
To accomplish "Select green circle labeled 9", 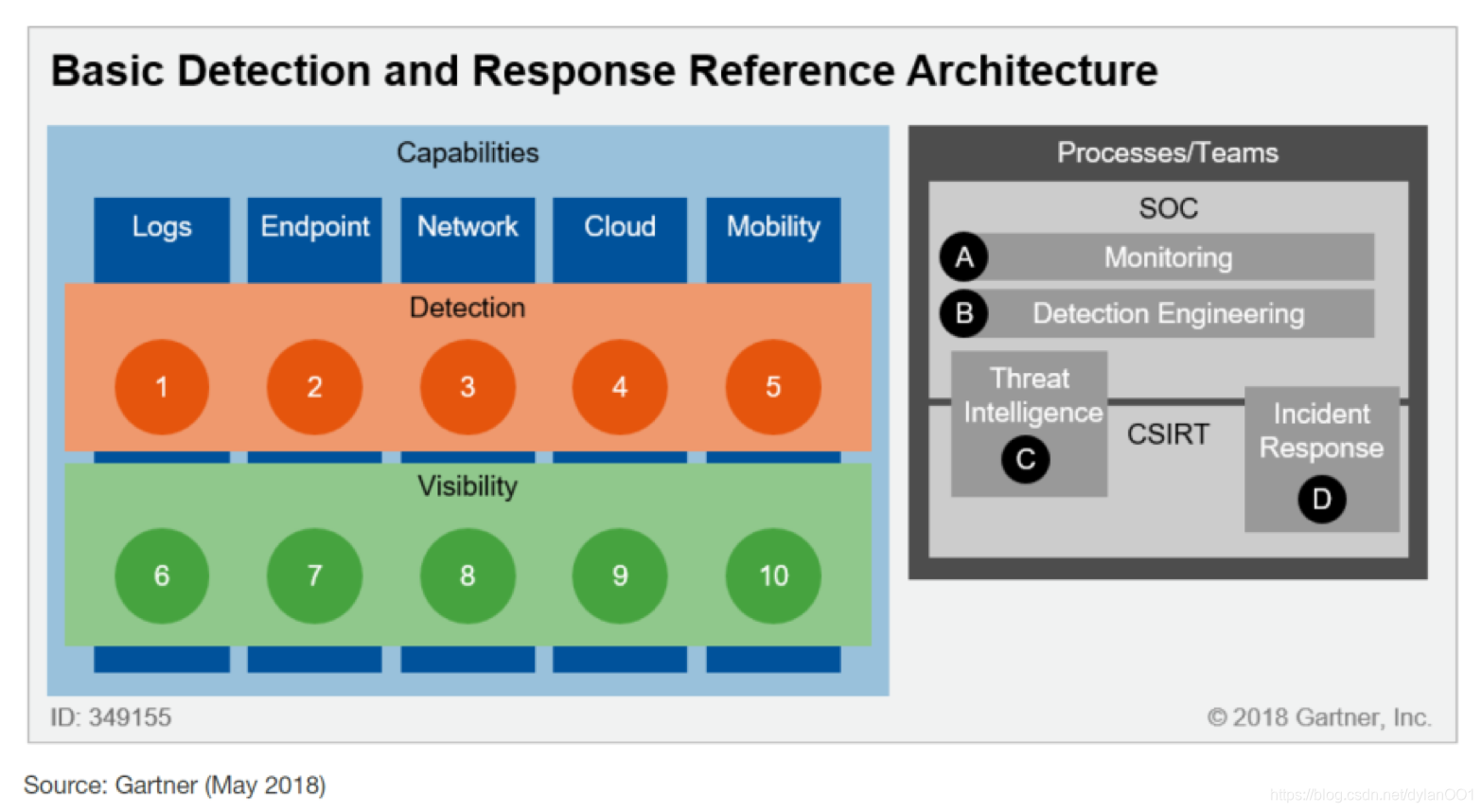I will click(x=620, y=575).
